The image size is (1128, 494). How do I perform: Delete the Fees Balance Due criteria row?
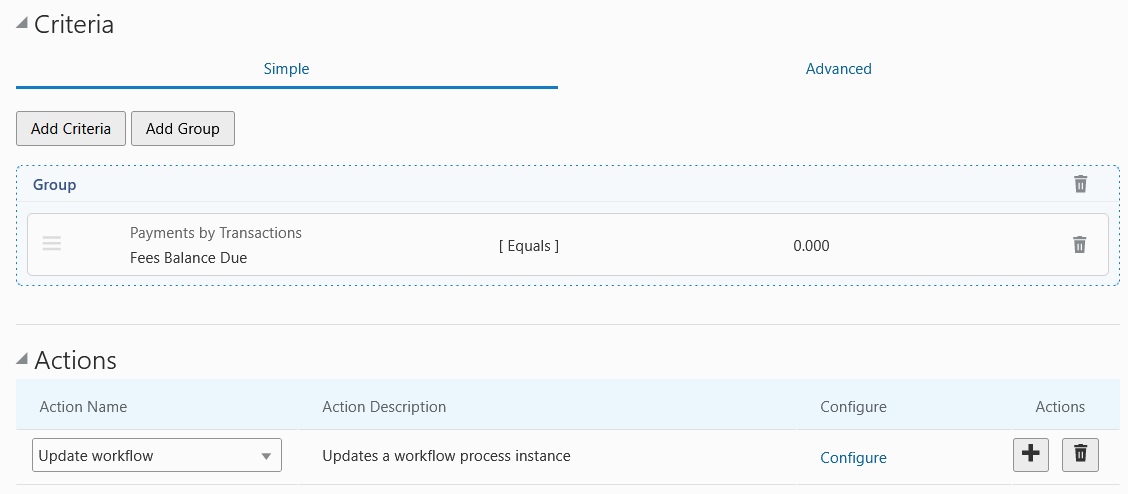1079,244
